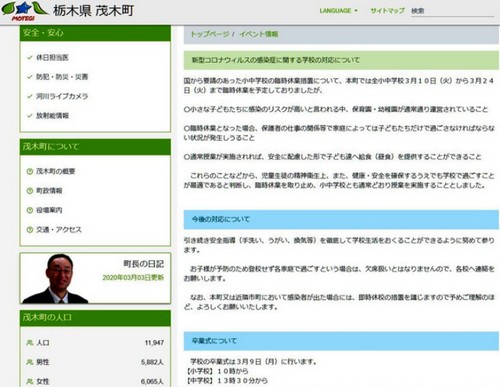
Task: Click 安全・安心 panel header
Action: pyautogui.click(x=95, y=33)
